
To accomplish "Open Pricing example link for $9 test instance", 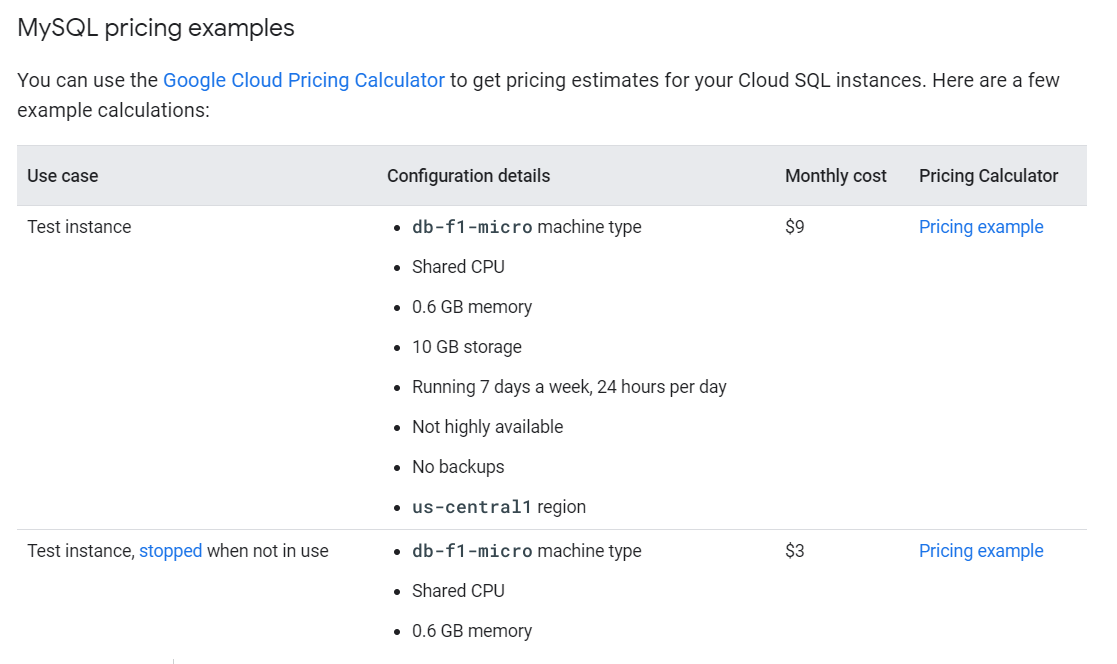I will coord(980,227).
